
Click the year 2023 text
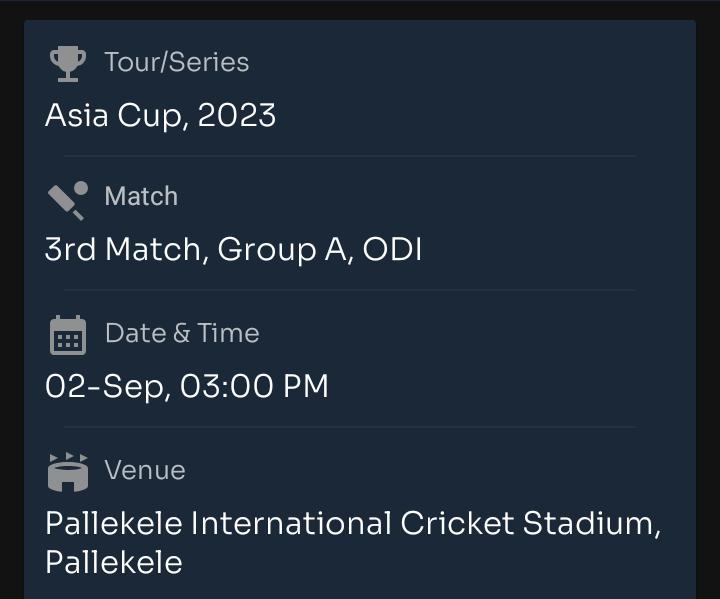point(237,116)
